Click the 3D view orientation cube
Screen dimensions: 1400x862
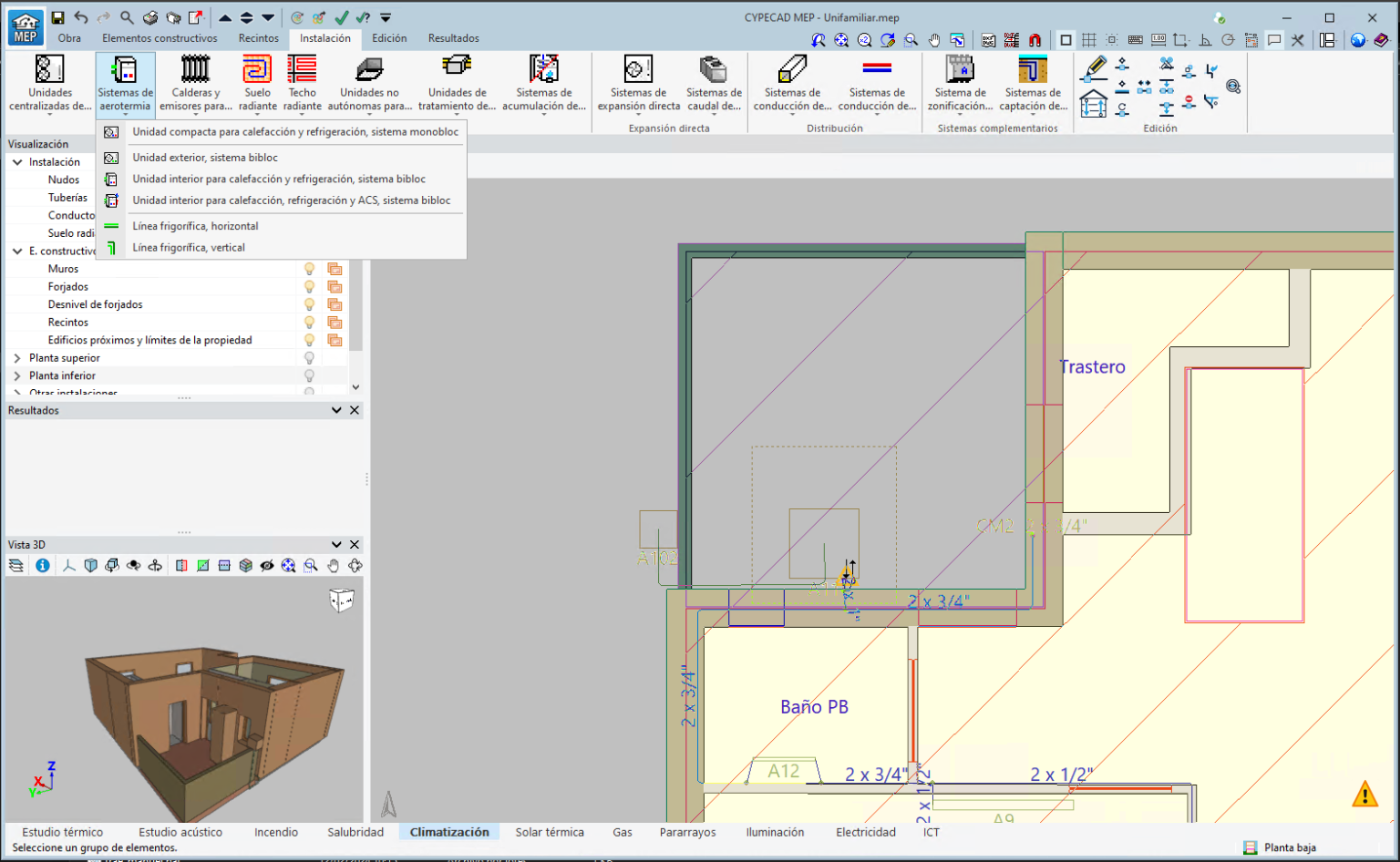pos(341,600)
